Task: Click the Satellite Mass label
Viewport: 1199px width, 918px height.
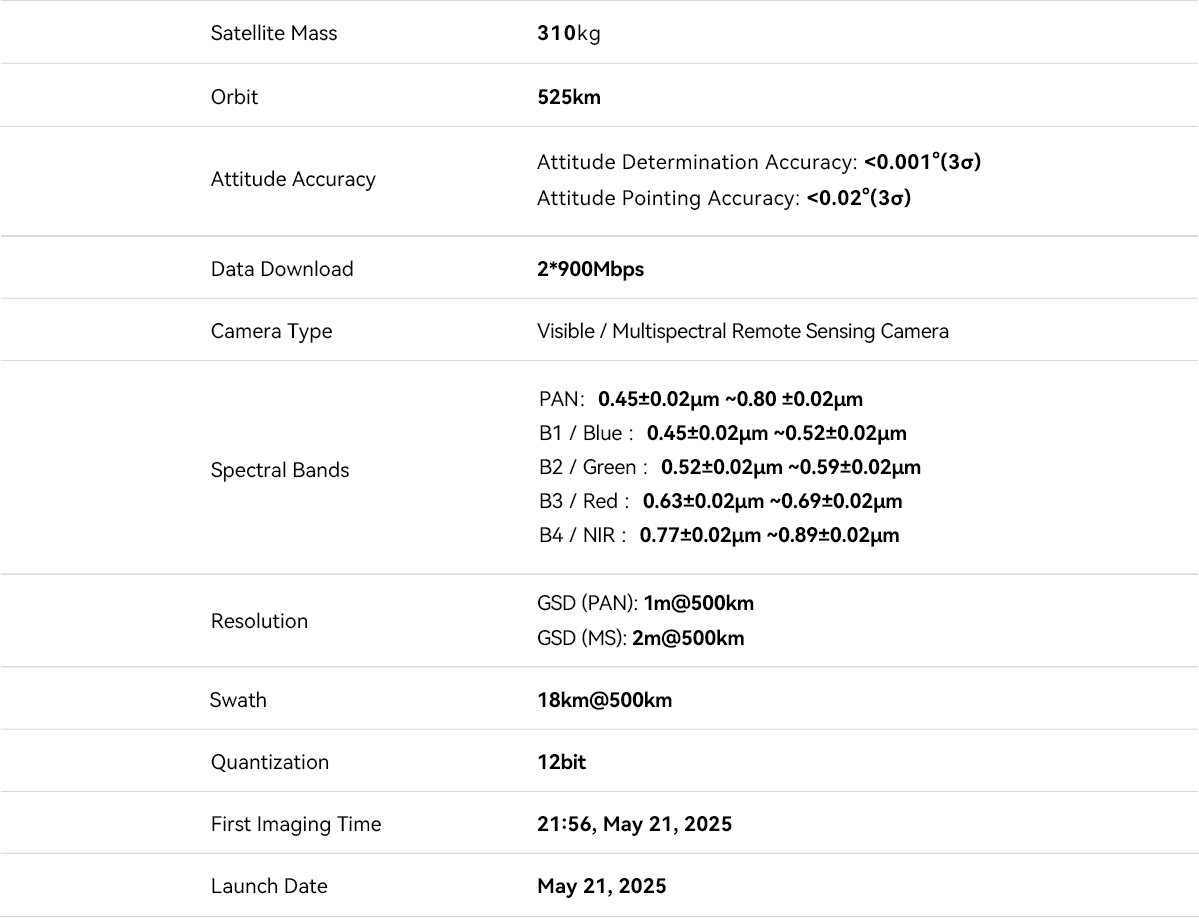Action: pos(274,33)
